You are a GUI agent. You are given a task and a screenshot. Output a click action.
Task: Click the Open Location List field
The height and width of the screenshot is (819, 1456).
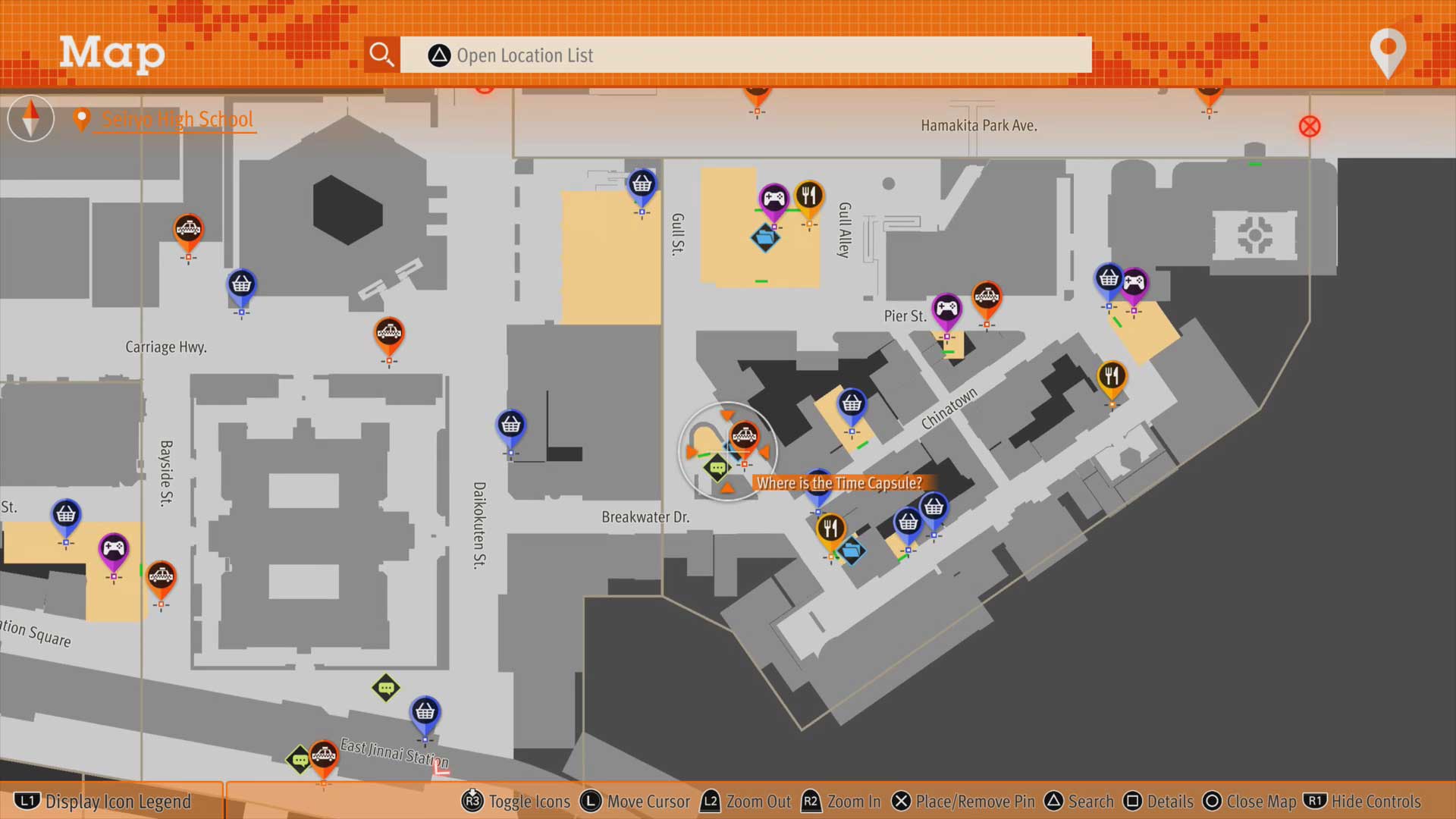(x=745, y=55)
